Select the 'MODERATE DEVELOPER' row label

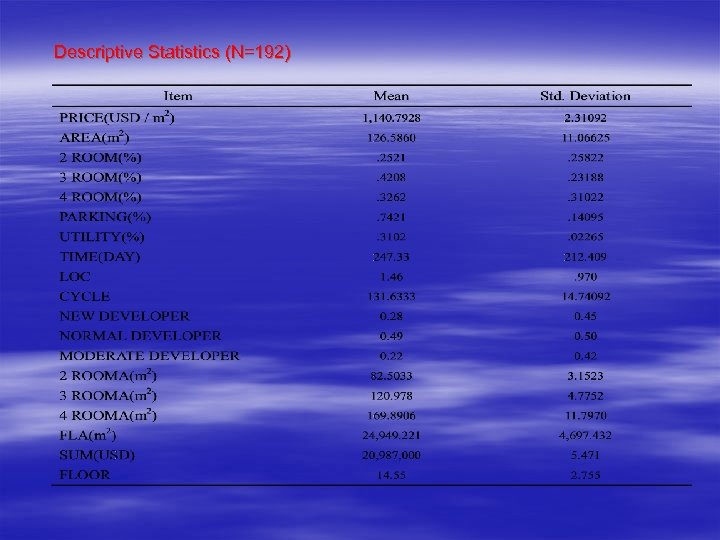point(149,355)
